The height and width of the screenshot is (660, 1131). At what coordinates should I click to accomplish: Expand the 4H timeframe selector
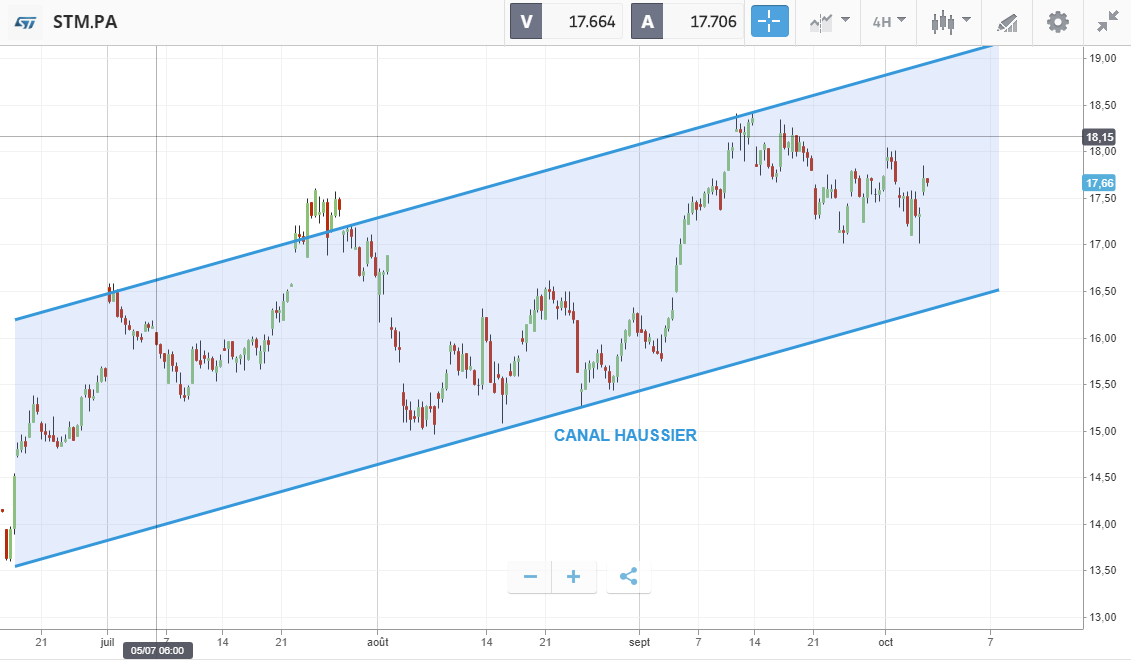pos(888,21)
